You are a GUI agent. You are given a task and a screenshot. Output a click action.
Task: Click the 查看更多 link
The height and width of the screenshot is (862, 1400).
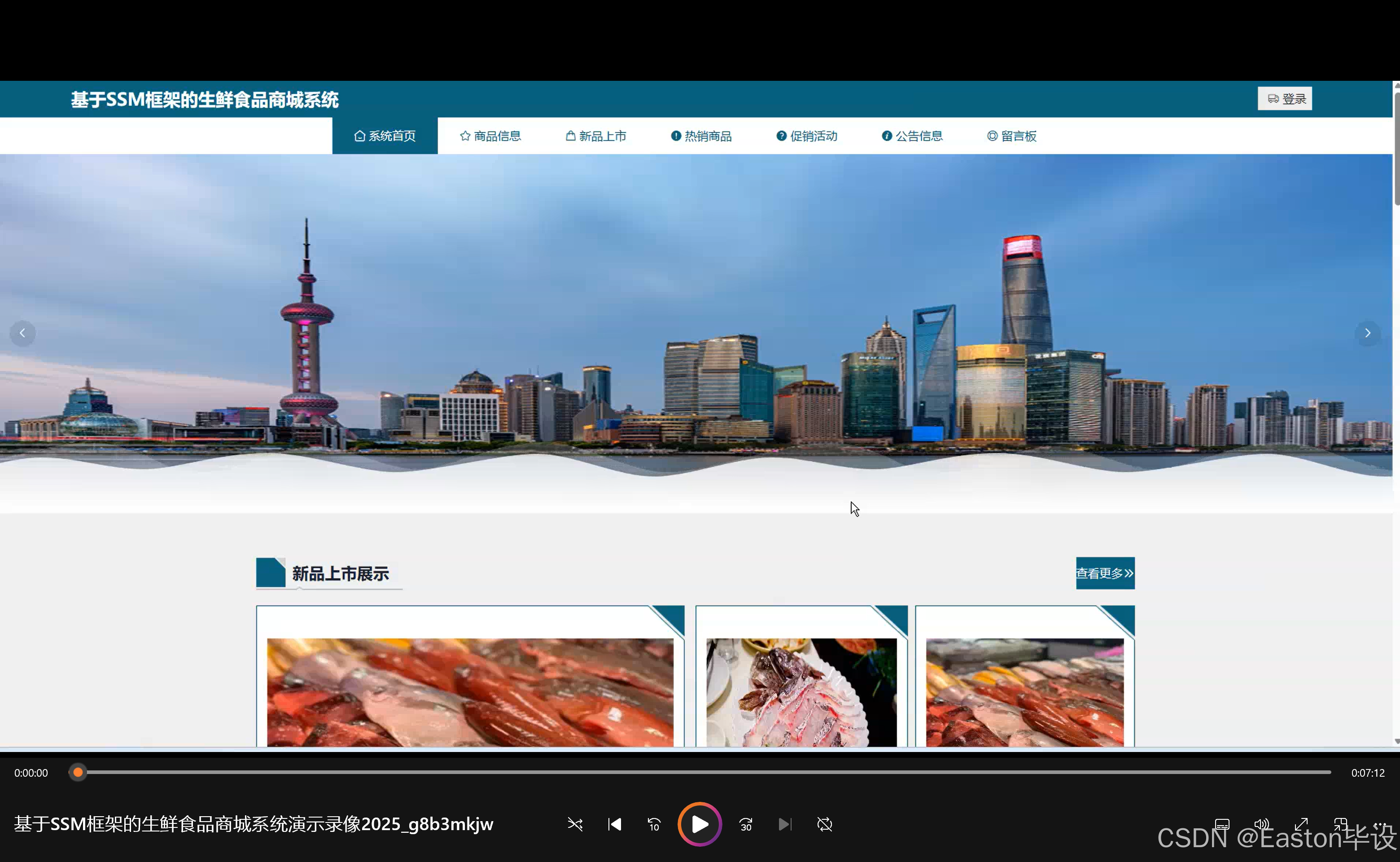(1105, 573)
